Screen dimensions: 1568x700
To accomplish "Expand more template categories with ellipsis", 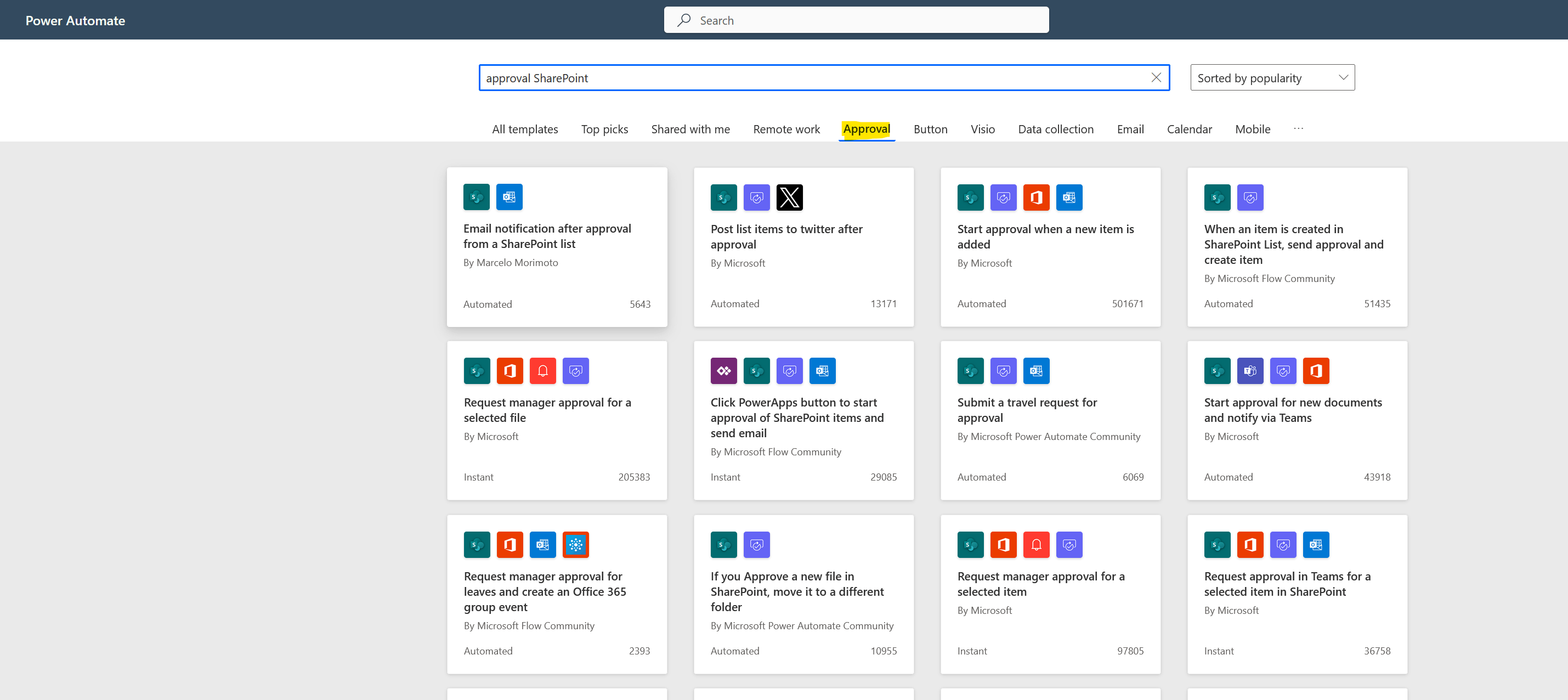I will [x=1298, y=128].
